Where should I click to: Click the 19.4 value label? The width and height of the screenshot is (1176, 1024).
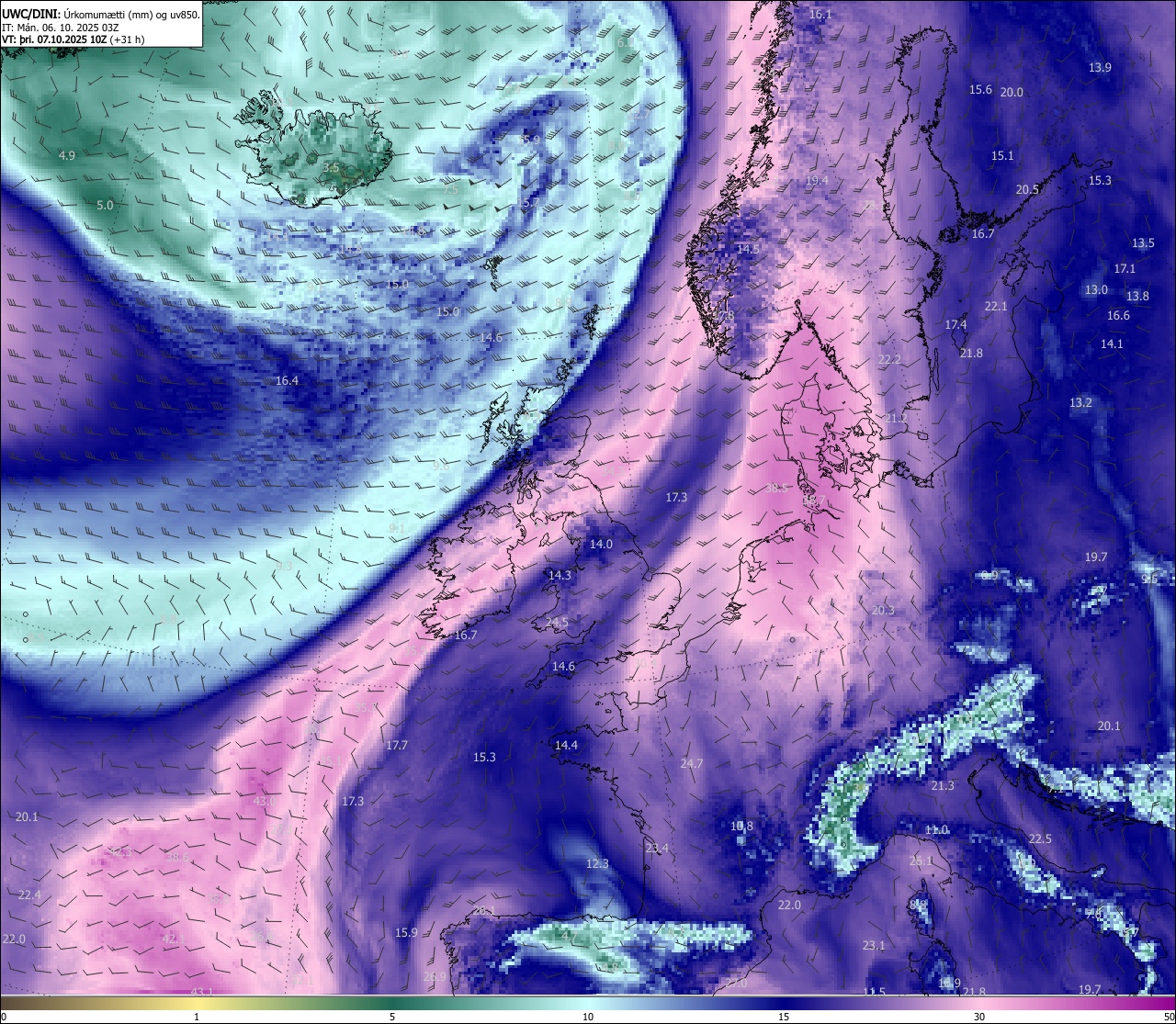(817, 180)
